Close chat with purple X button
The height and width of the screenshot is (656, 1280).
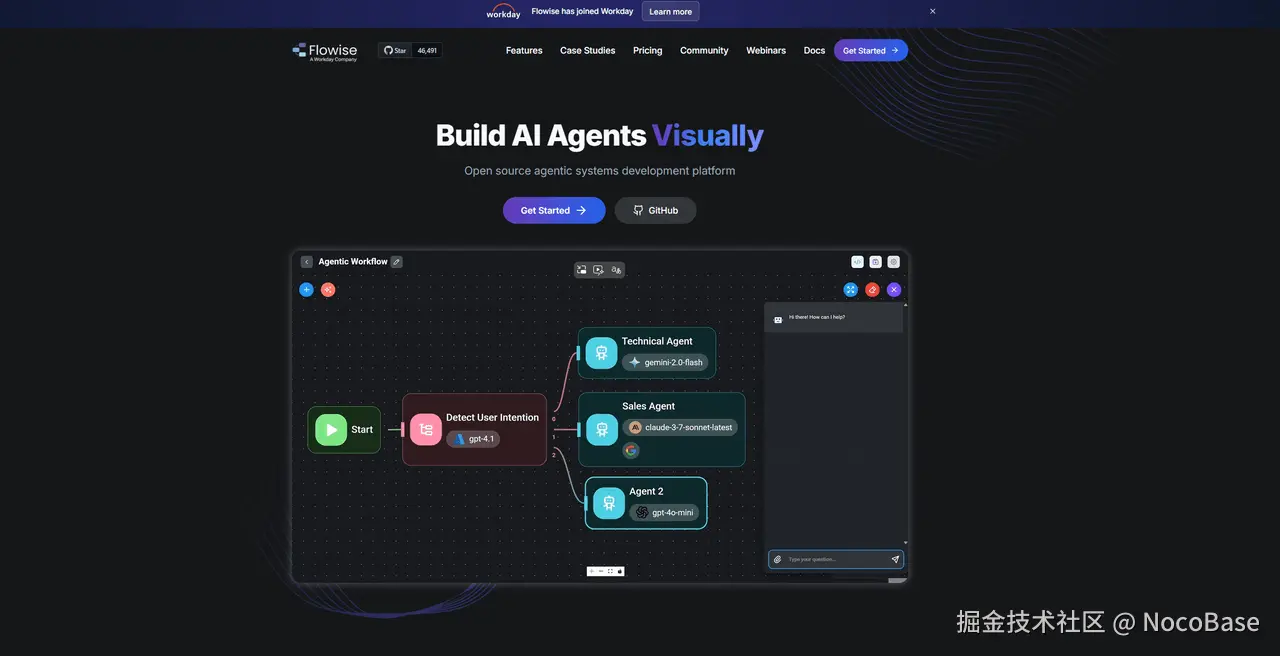point(894,290)
